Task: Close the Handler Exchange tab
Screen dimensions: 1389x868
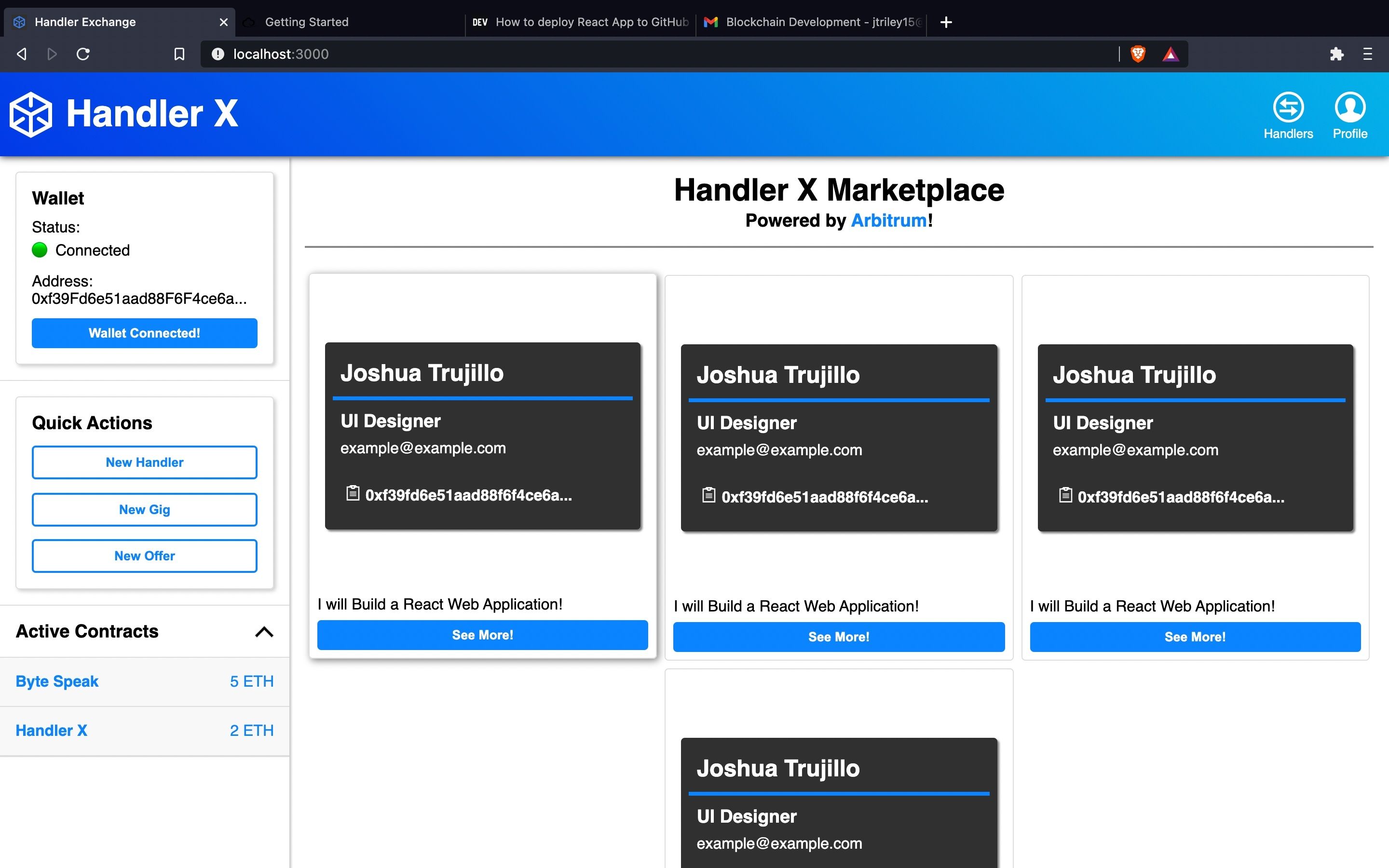Action: click(223, 22)
